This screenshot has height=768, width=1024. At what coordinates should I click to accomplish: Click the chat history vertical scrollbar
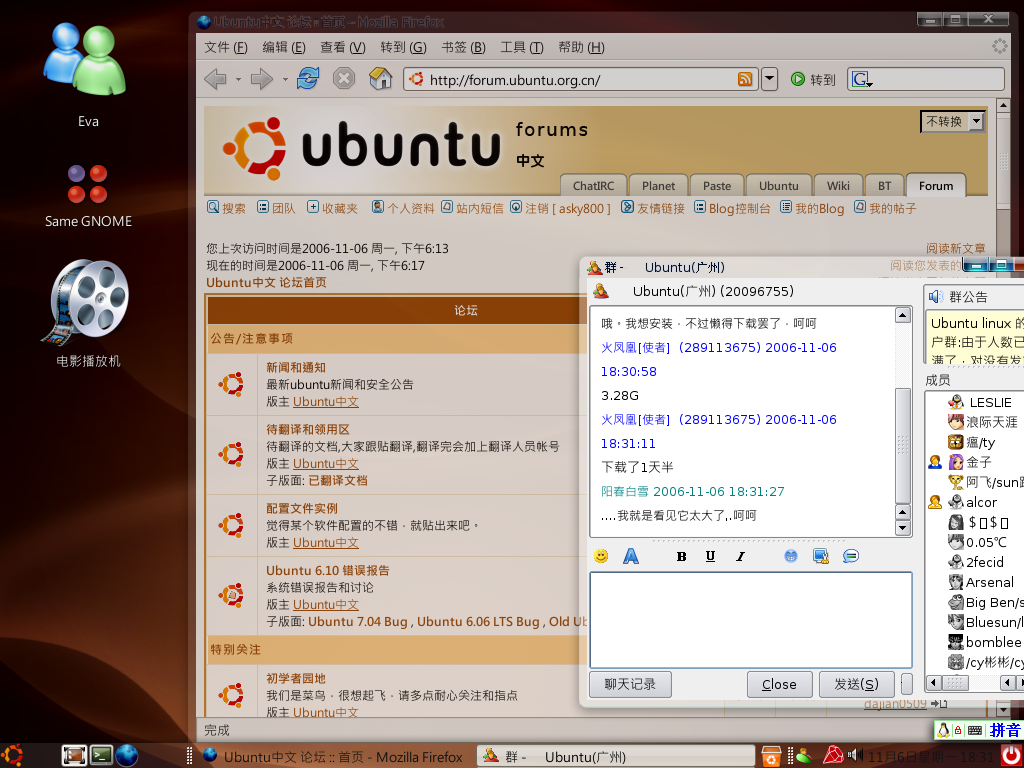click(903, 445)
